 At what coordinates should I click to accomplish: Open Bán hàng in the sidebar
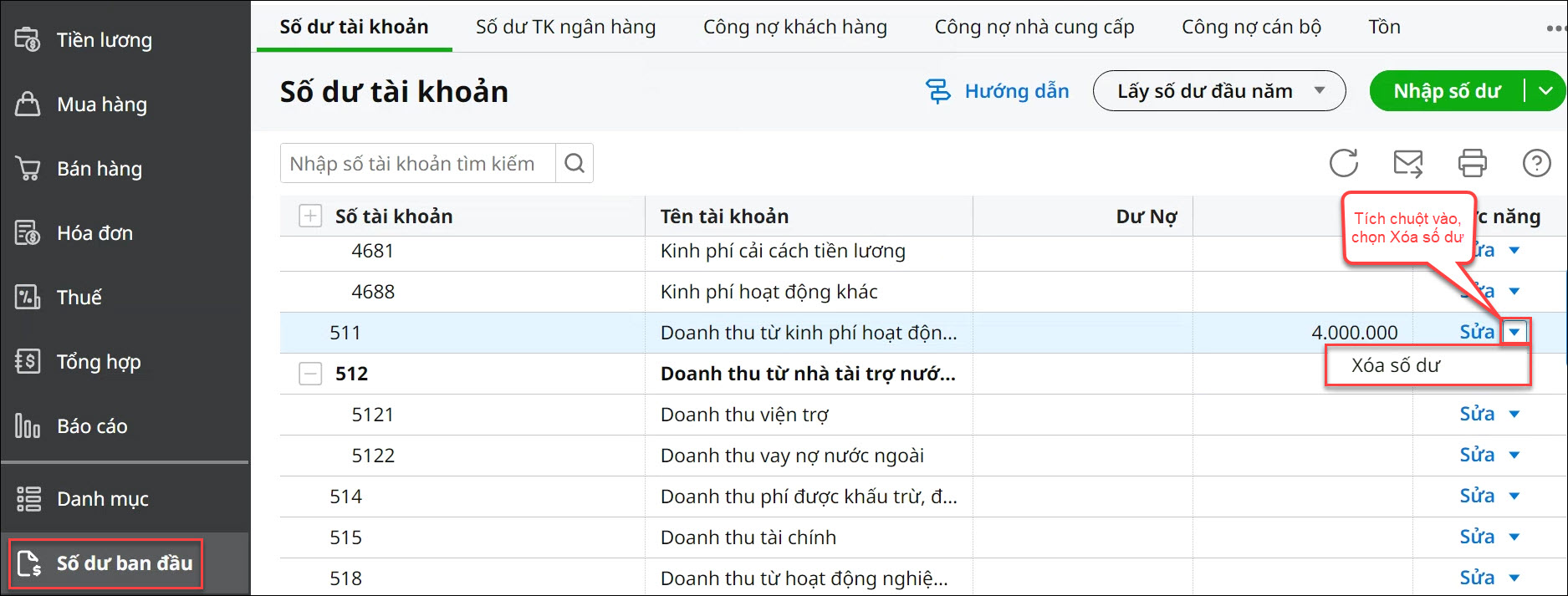[x=99, y=169]
